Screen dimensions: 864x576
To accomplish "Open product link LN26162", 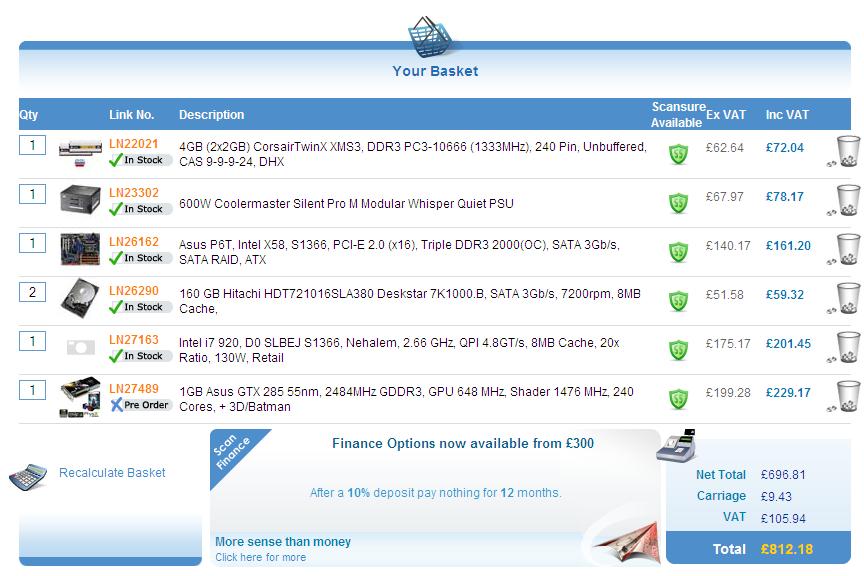I will click(133, 242).
